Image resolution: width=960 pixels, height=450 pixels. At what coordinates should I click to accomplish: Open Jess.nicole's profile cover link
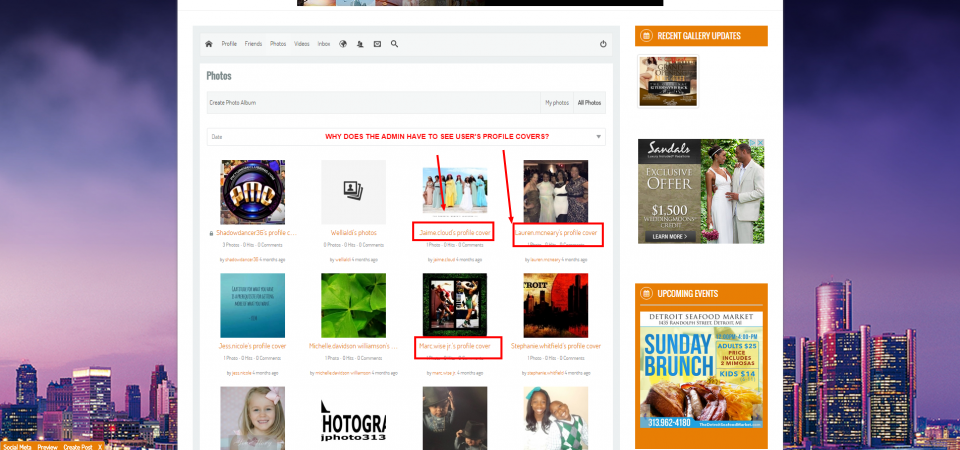pos(252,346)
